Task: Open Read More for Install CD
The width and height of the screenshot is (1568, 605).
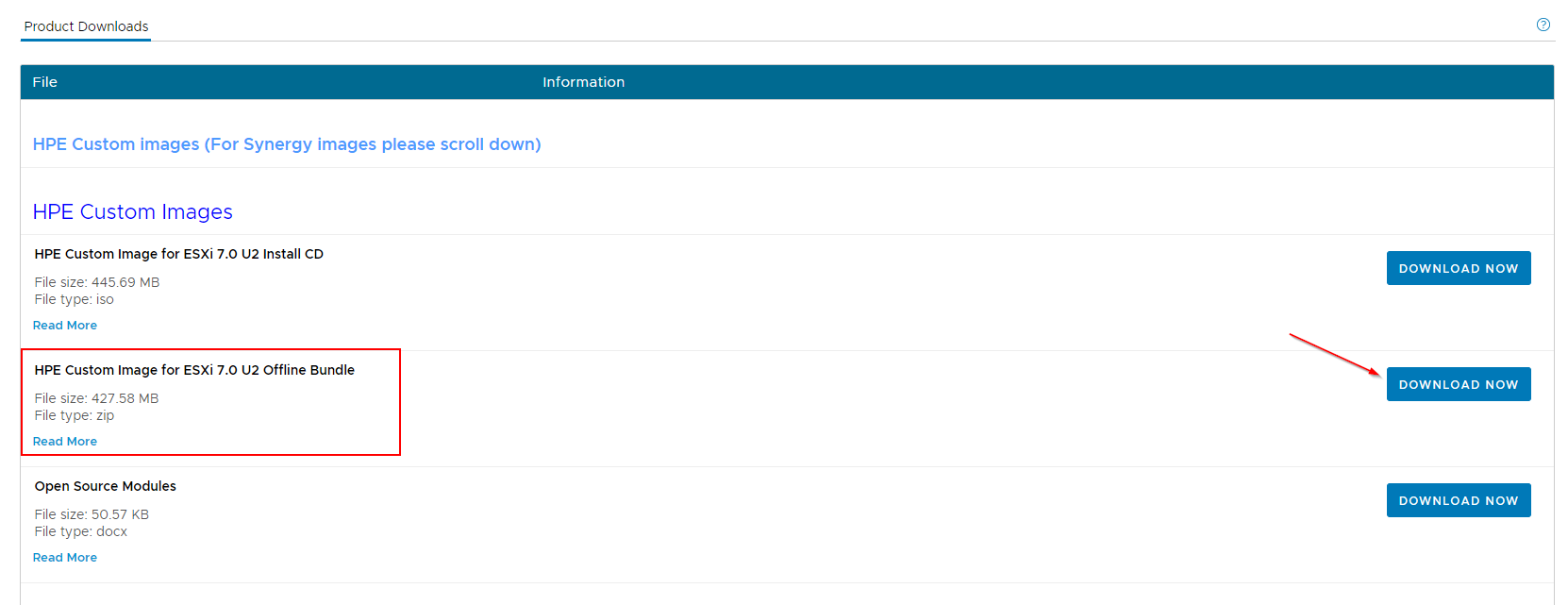Action: coord(65,326)
